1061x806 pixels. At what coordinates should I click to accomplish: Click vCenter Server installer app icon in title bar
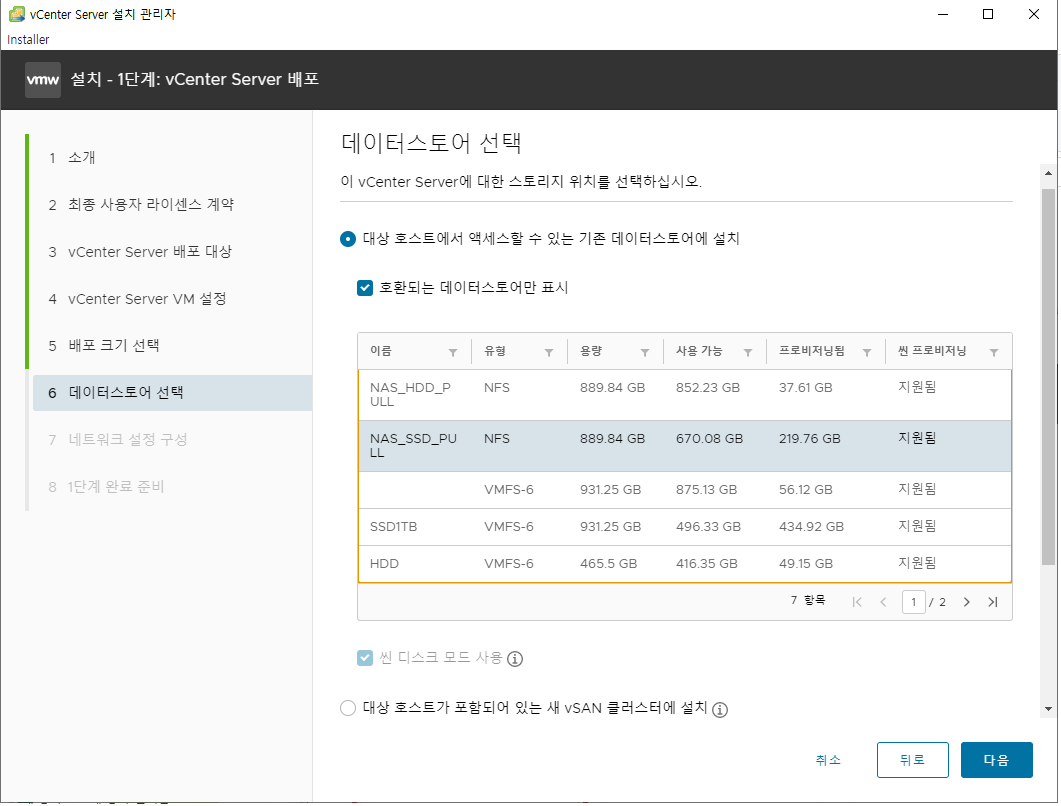coord(16,14)
